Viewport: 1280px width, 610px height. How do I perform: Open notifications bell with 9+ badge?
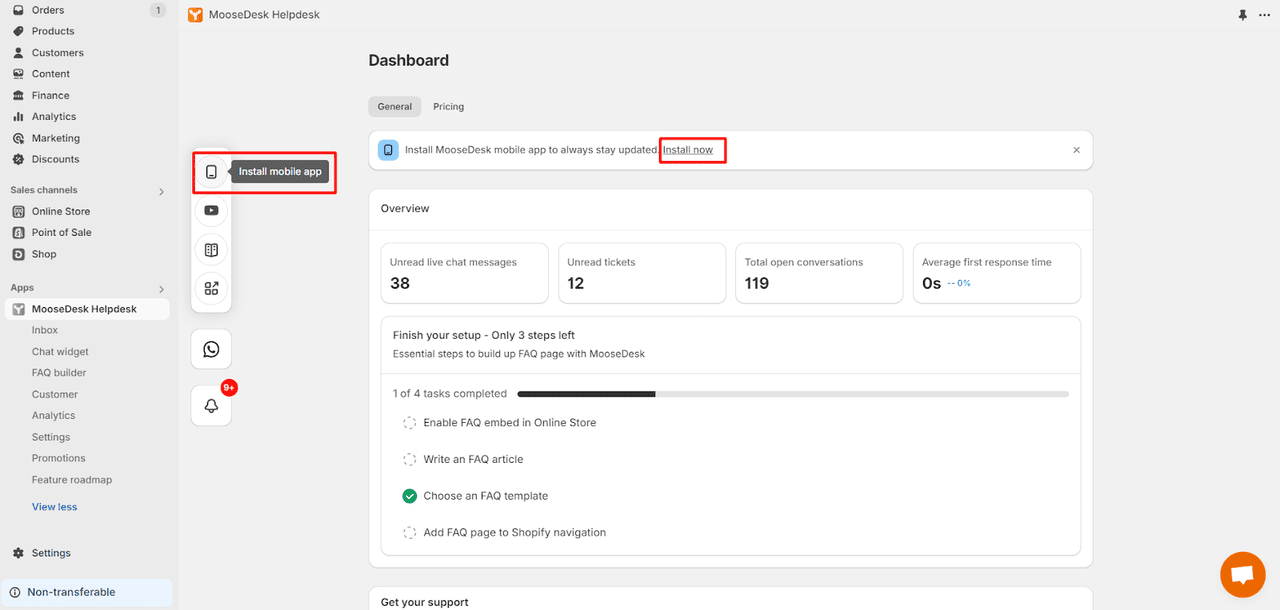[211, 406]
